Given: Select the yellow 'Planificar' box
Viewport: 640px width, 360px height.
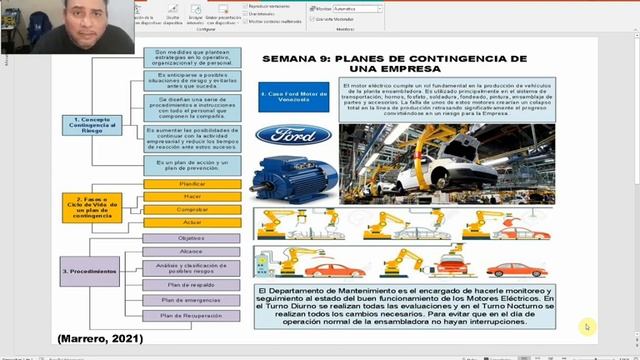Looking at the screenshot, I should pos(192,184).
